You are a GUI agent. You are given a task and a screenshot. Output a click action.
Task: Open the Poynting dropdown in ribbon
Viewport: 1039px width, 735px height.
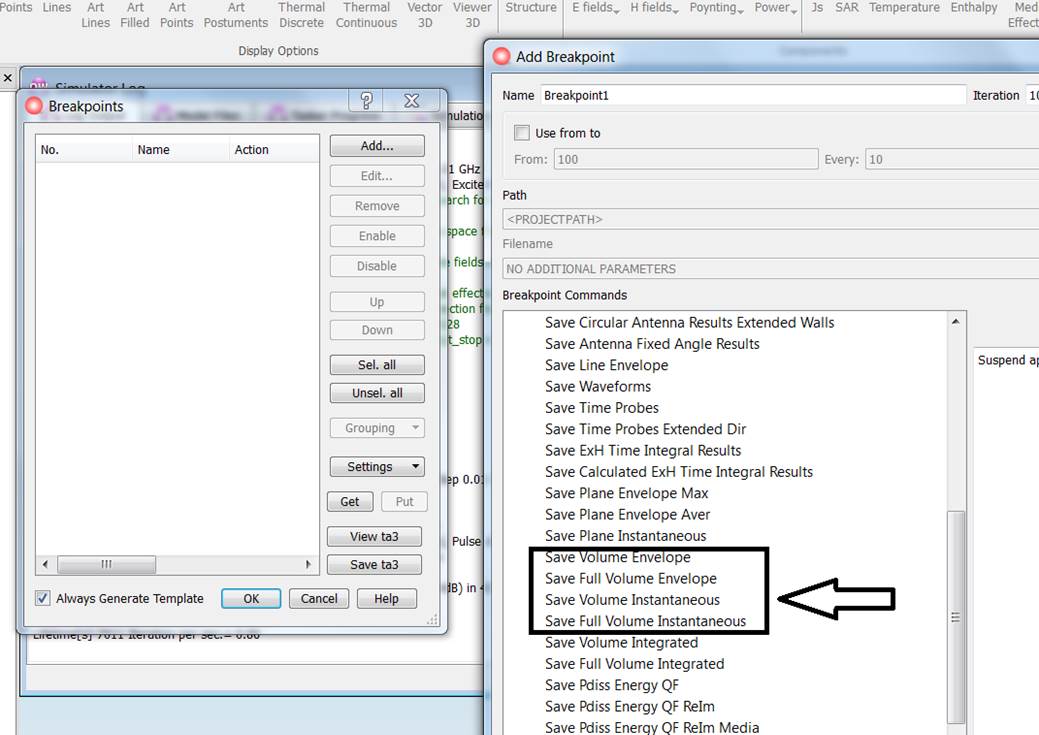(717, 8)
